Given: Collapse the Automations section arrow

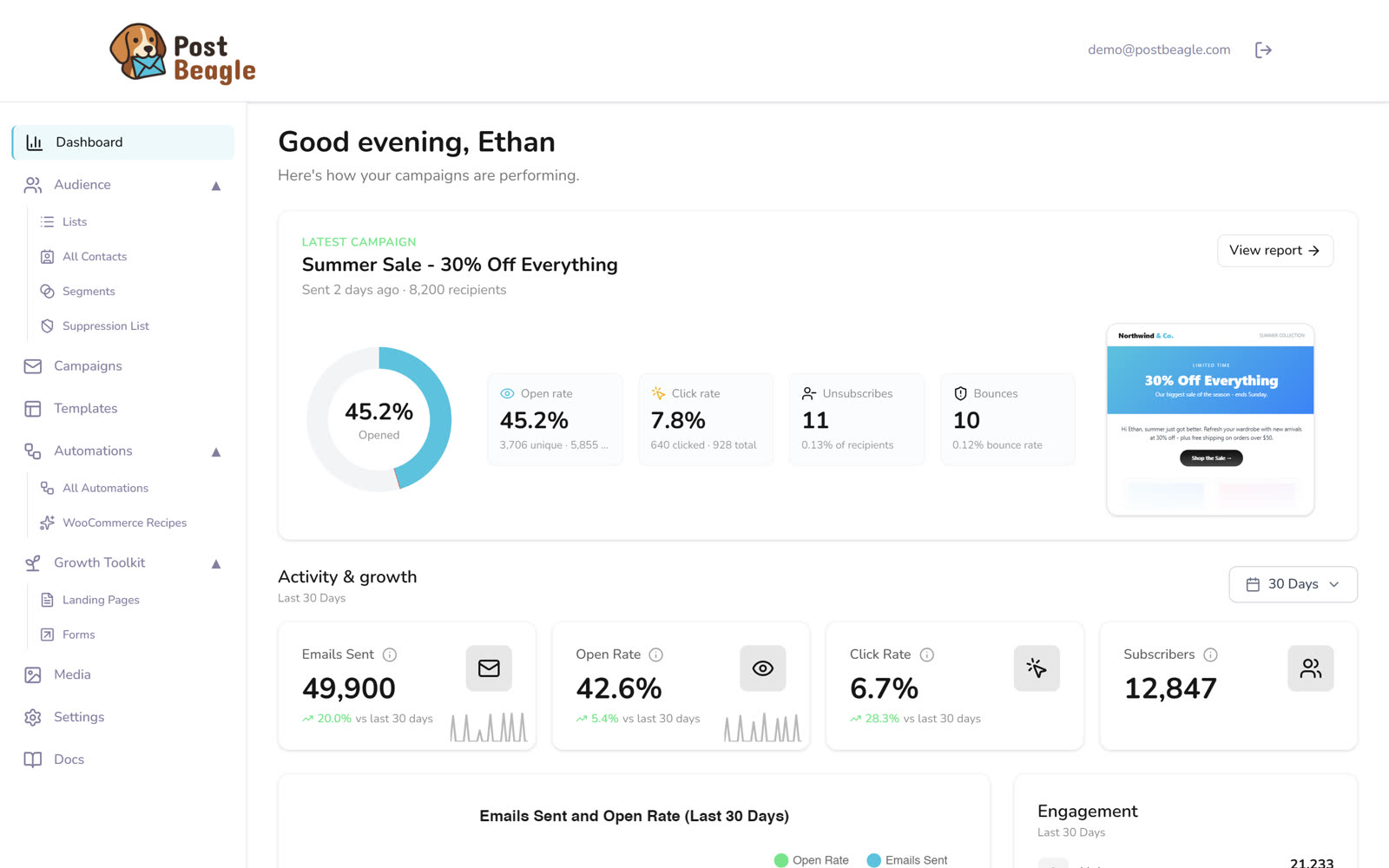Looking at the screenshot, I should (x=216, y=452).
